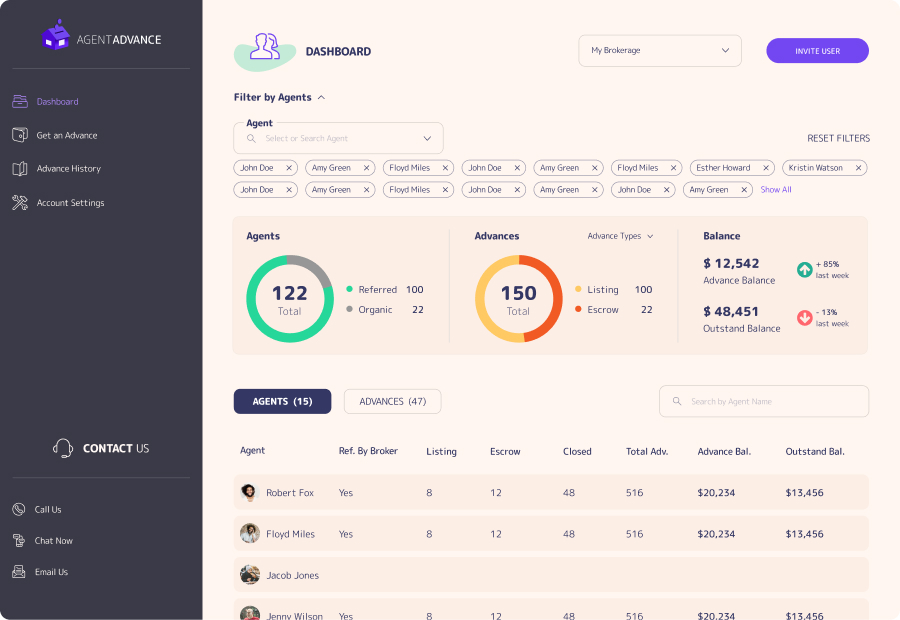Click Reset Filters
The height and width of the screenshot is (620, 900).
[x=838, y=138]
